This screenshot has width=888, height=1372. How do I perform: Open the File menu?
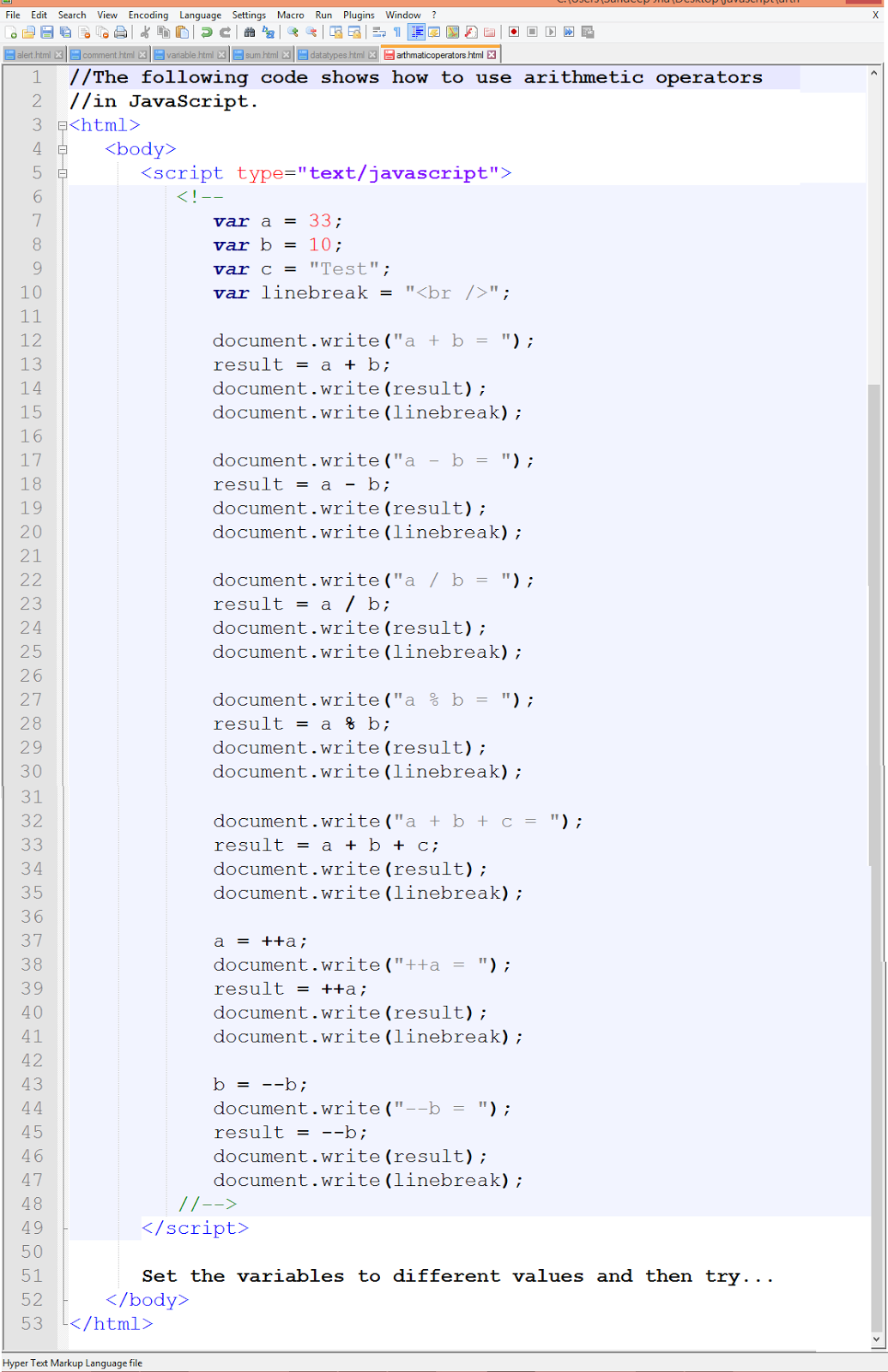point(13,15)
